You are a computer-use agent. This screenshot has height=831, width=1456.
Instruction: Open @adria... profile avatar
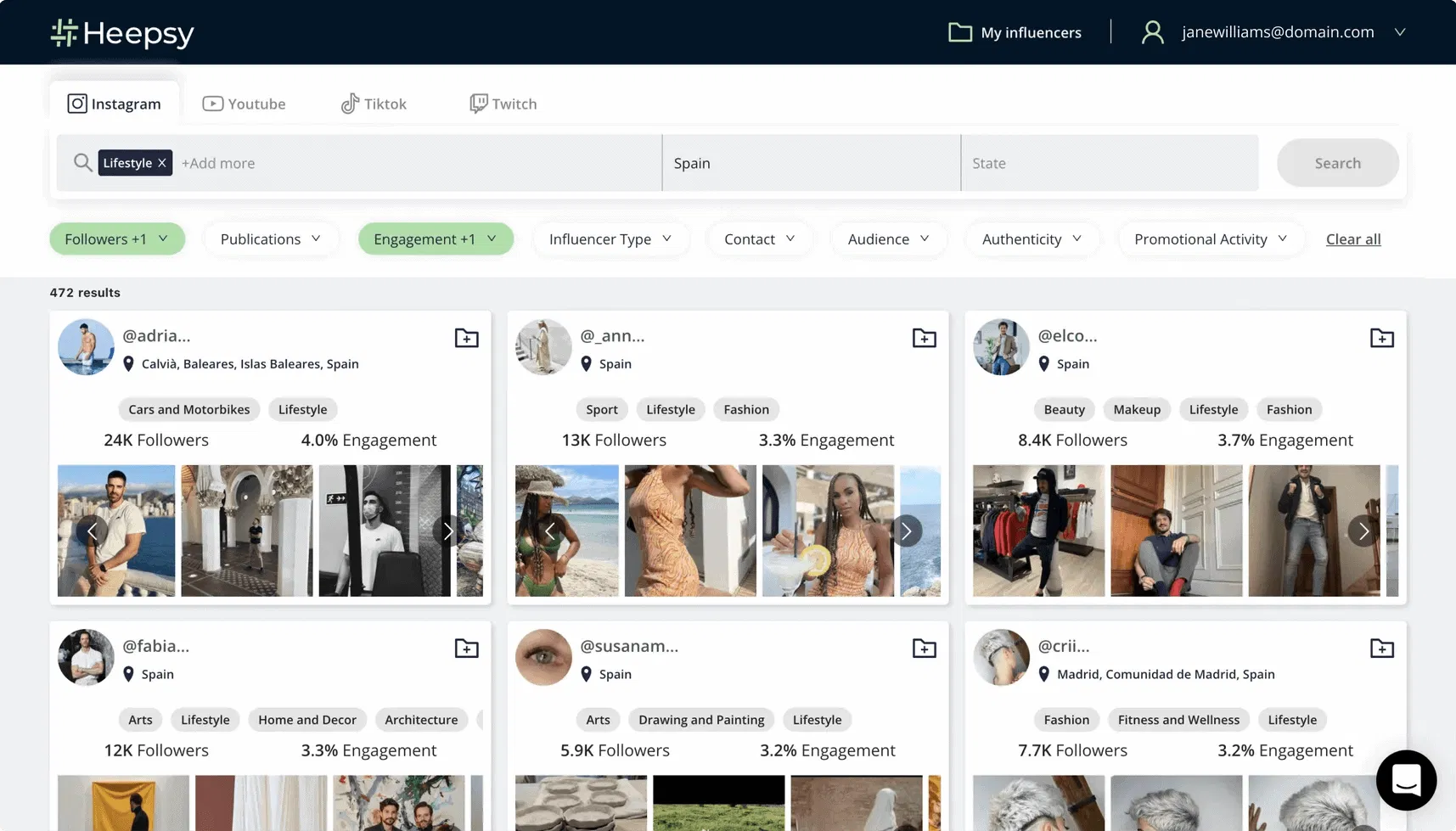coord(86,347)
